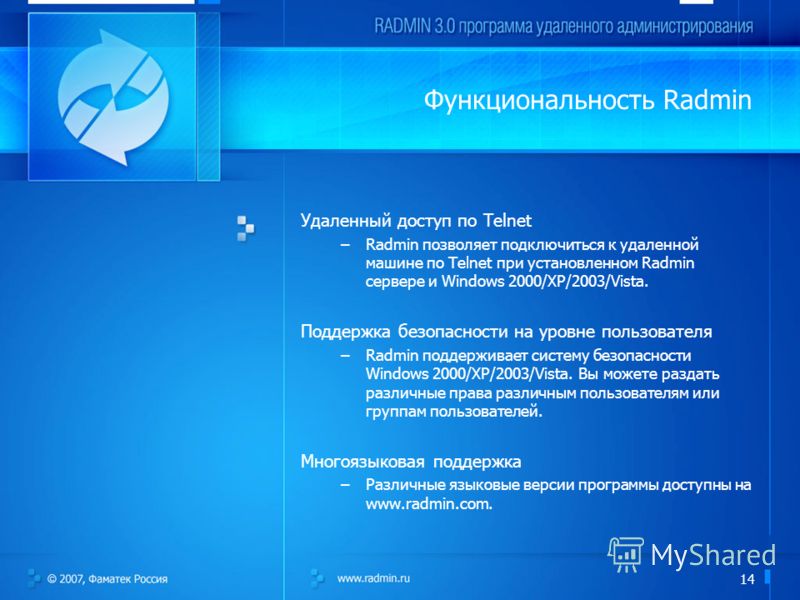Select the slide title 'Функциональность Radmin'
The width and height of the screenshot is (800, 600).
[x=587, y=100]
